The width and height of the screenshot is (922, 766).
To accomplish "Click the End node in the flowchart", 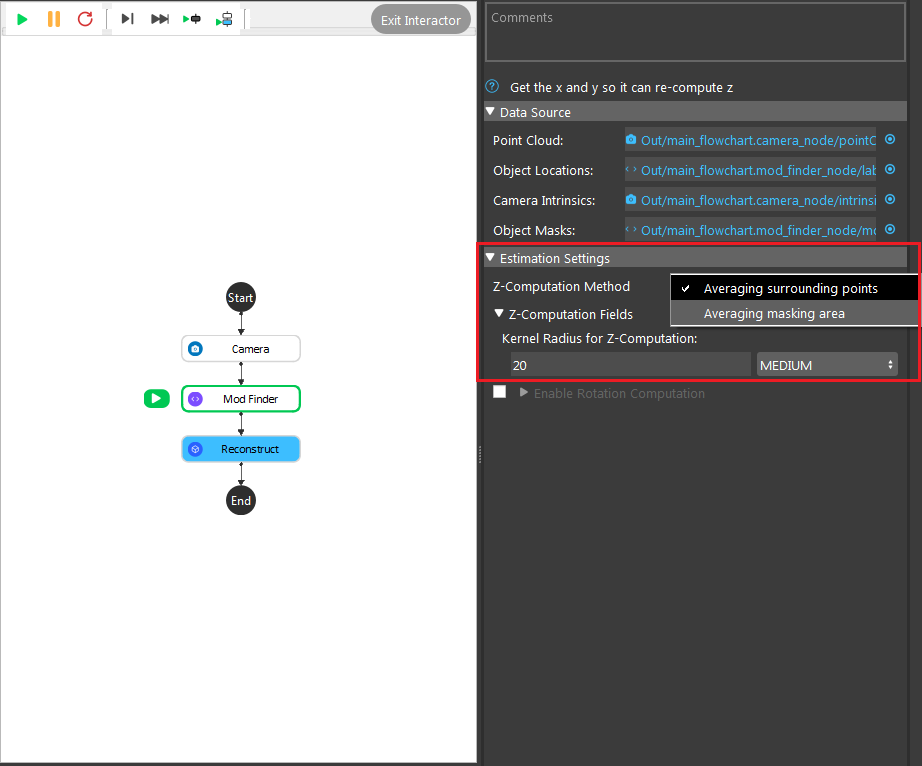I will pos(240,500).
